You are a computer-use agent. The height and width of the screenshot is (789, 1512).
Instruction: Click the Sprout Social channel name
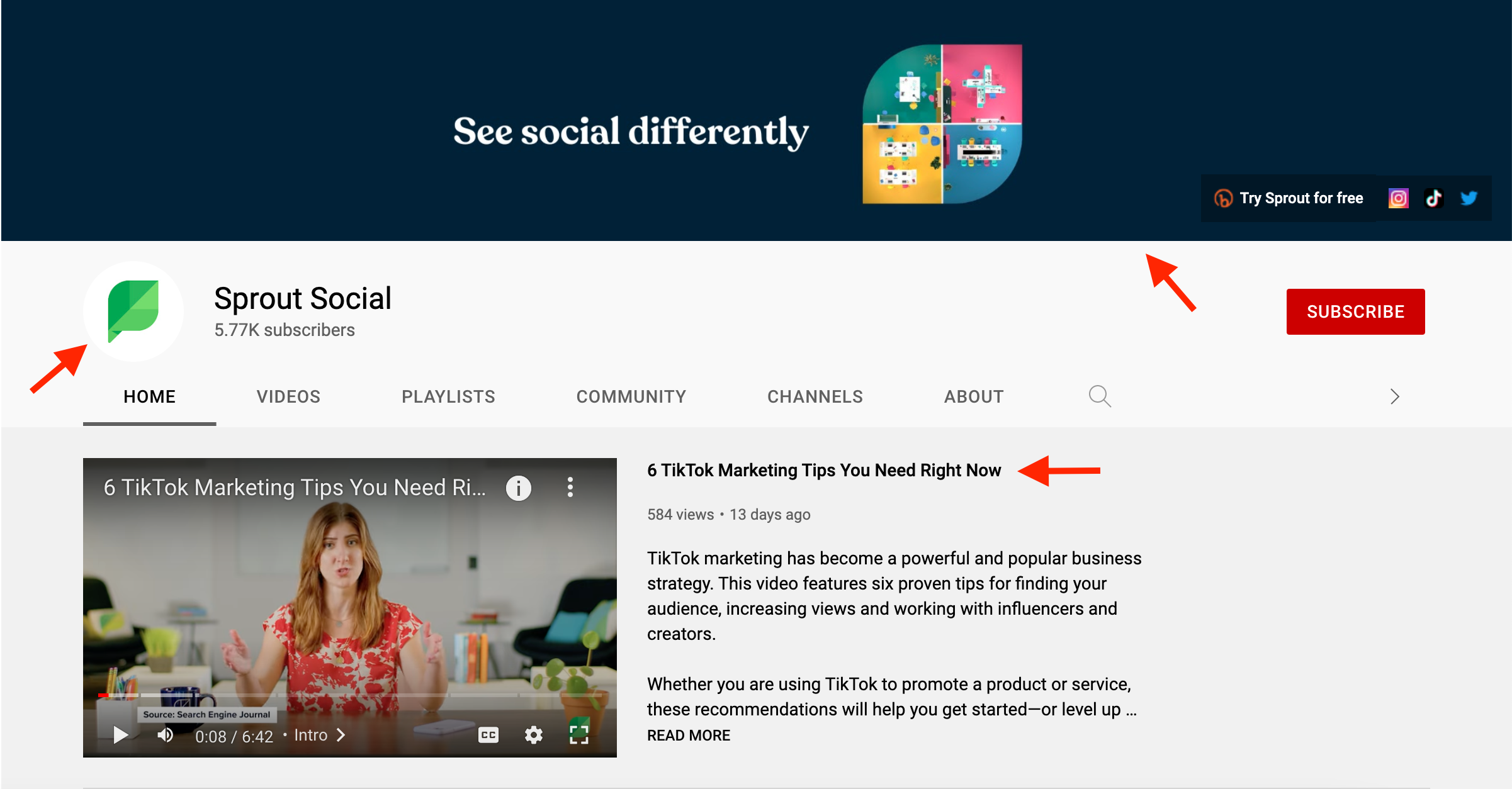(302, 298)
